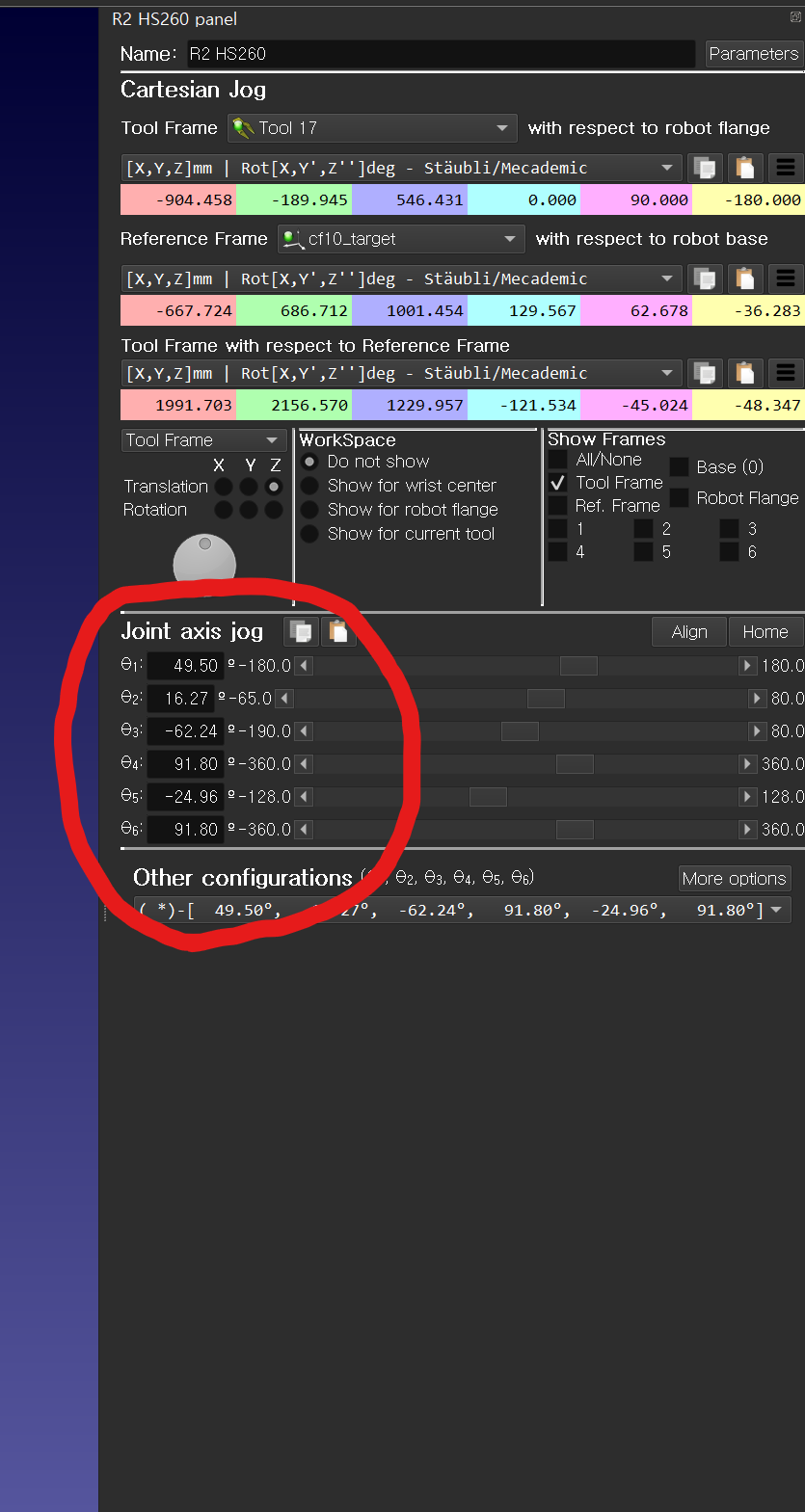This screenshot has height=1512, width=805.
Task: Click the θ3 joint value field
Action: [185, 731]
